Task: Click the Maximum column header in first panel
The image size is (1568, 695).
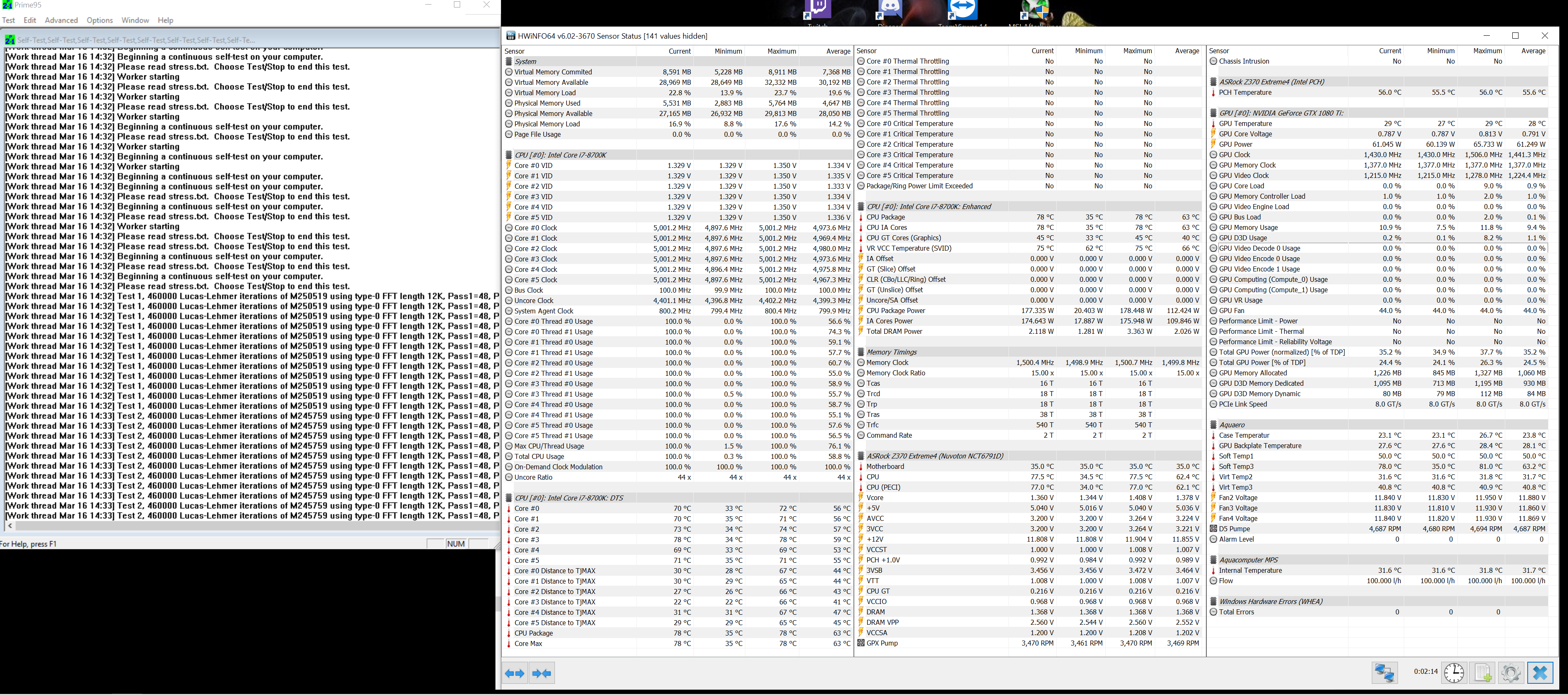Action: [771, 51]
